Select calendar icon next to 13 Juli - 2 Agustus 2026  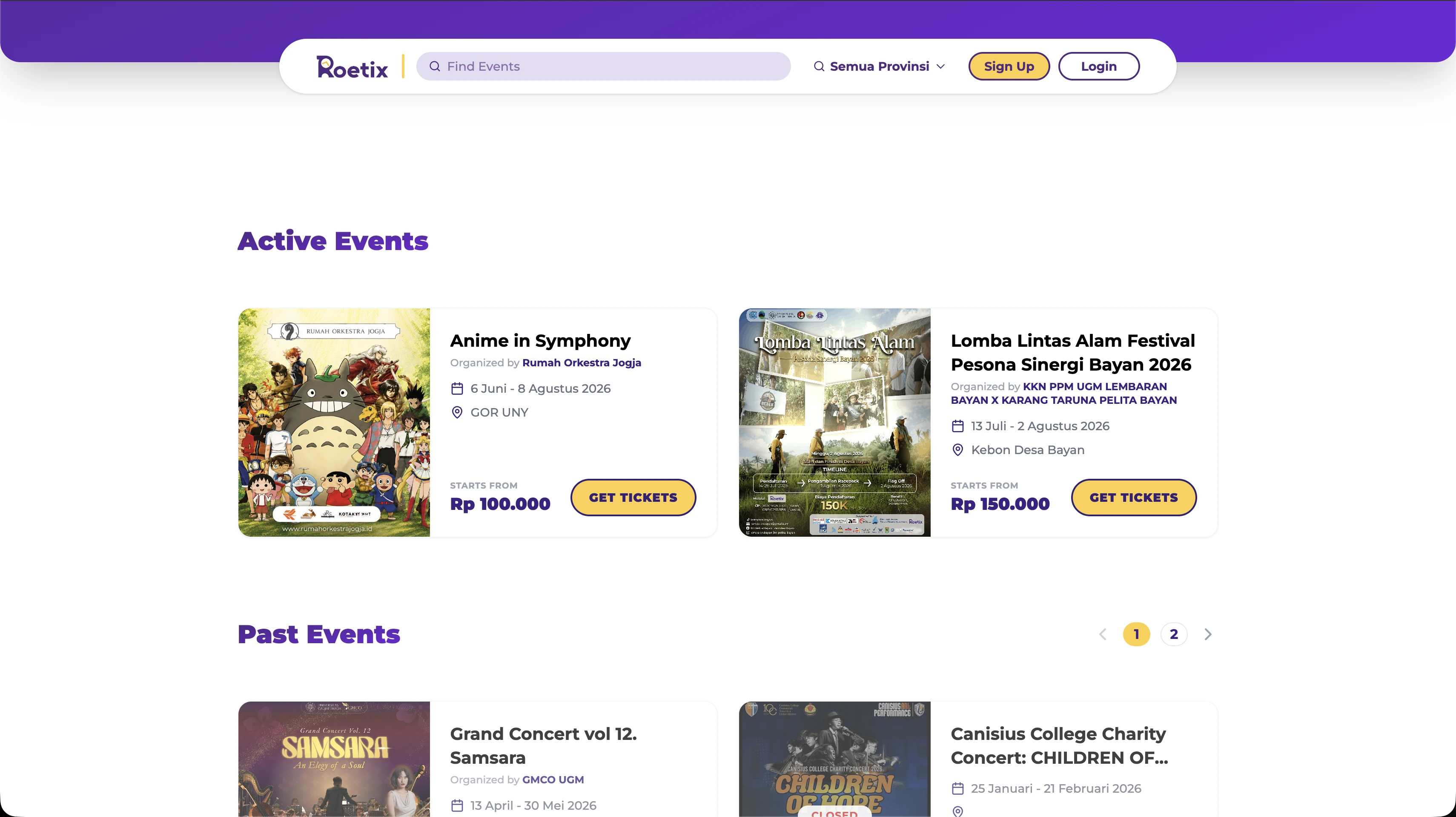point(958,426)
